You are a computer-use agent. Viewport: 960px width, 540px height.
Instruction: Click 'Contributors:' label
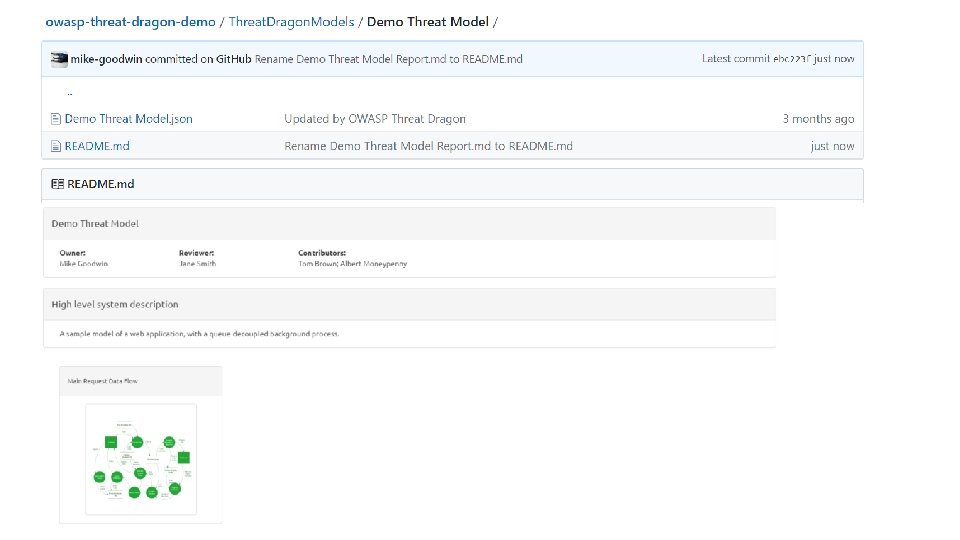pyautogui.click(x=322, y=253)
